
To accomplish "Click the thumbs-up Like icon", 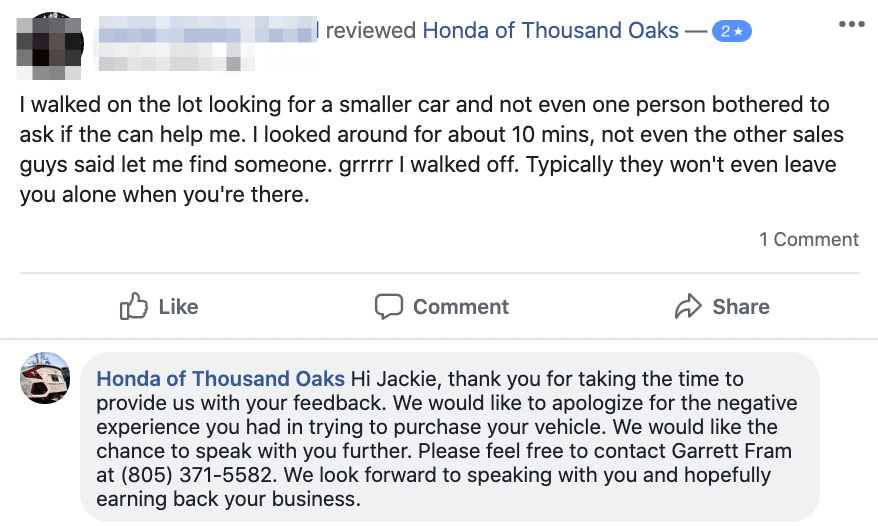I will [134, 307].
